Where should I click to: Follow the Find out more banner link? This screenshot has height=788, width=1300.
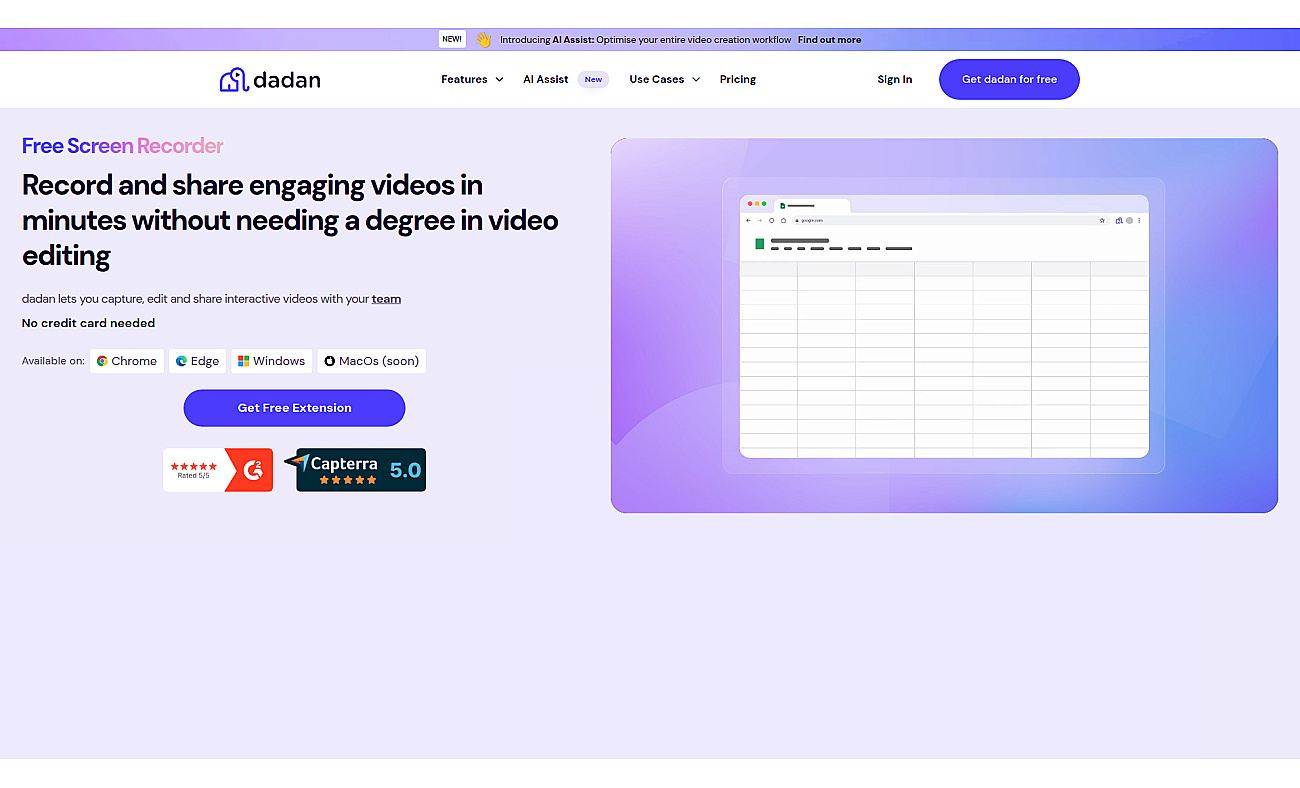coord(829,40)
